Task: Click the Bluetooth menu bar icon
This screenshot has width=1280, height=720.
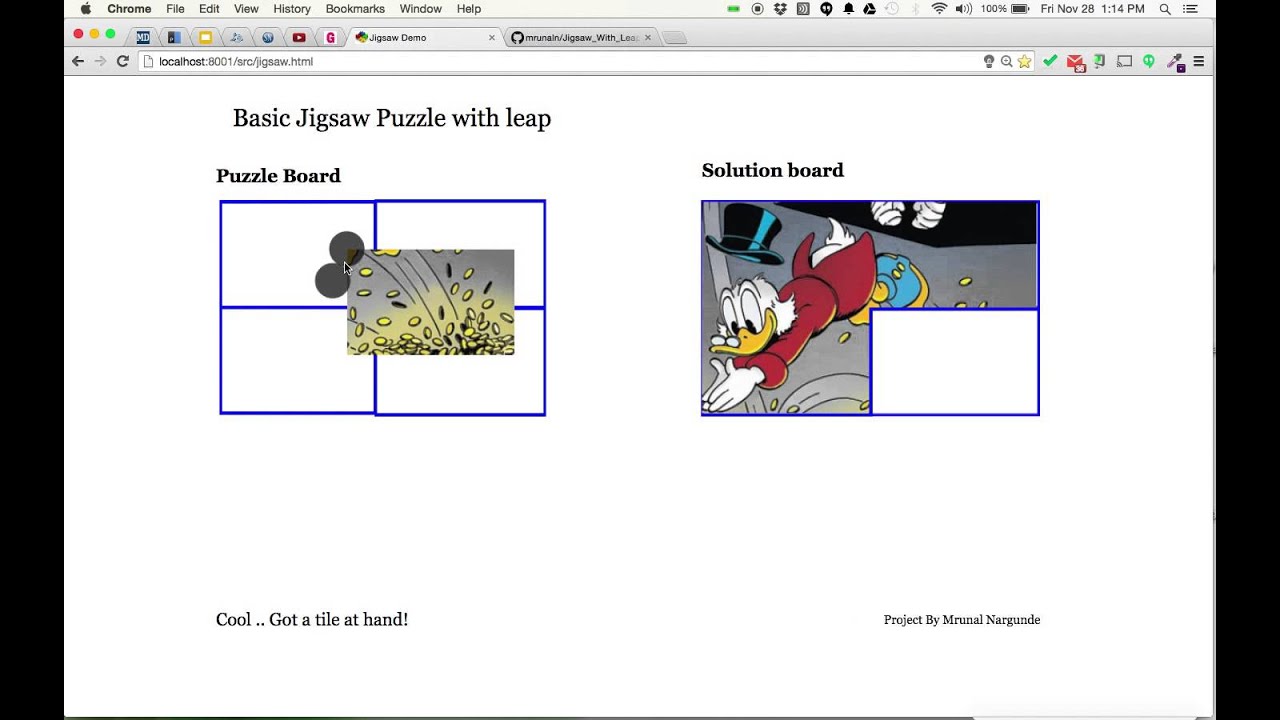Action: pos(915,9)
